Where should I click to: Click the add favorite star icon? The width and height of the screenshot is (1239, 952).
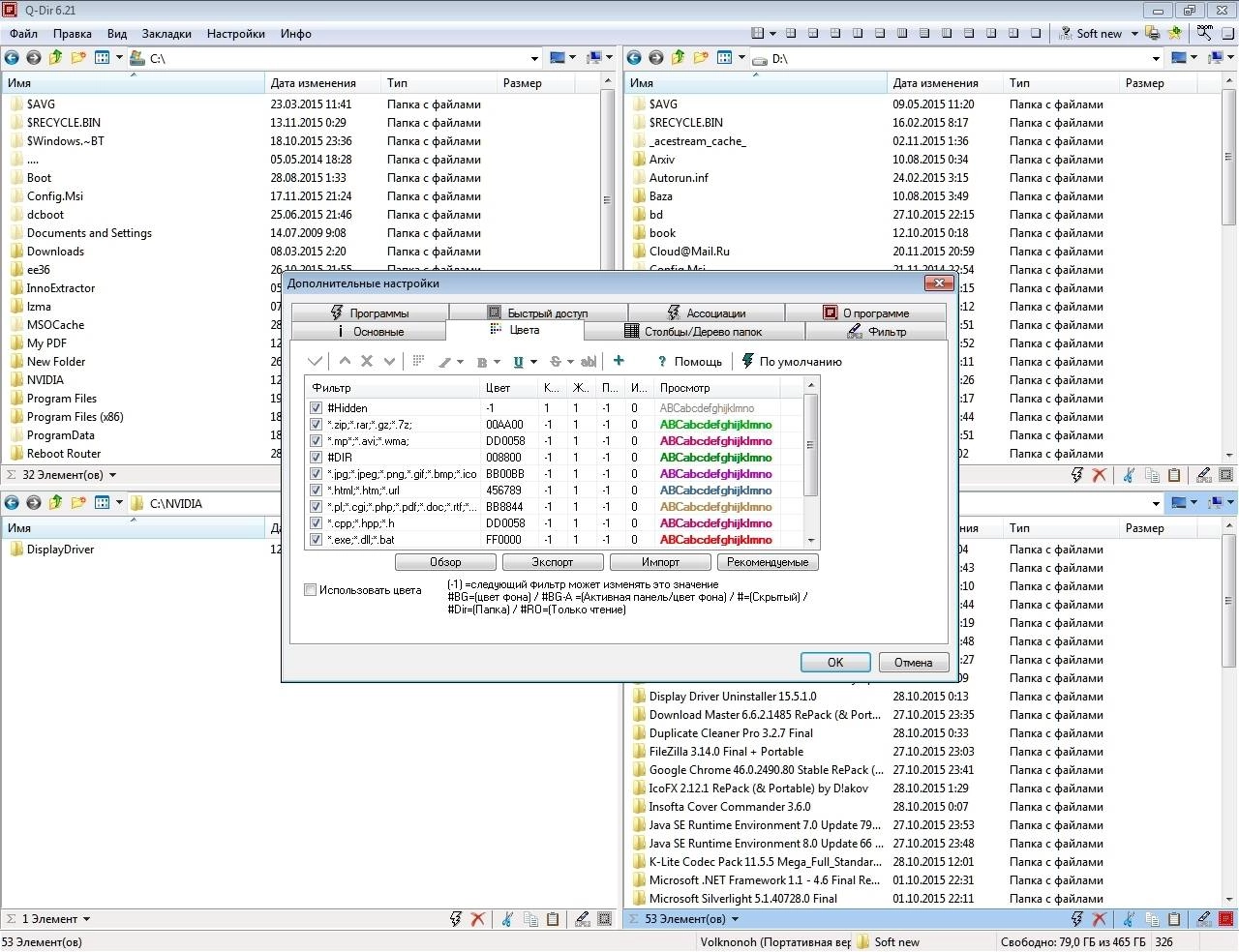pyautogui.click(x=1174, y=33)
